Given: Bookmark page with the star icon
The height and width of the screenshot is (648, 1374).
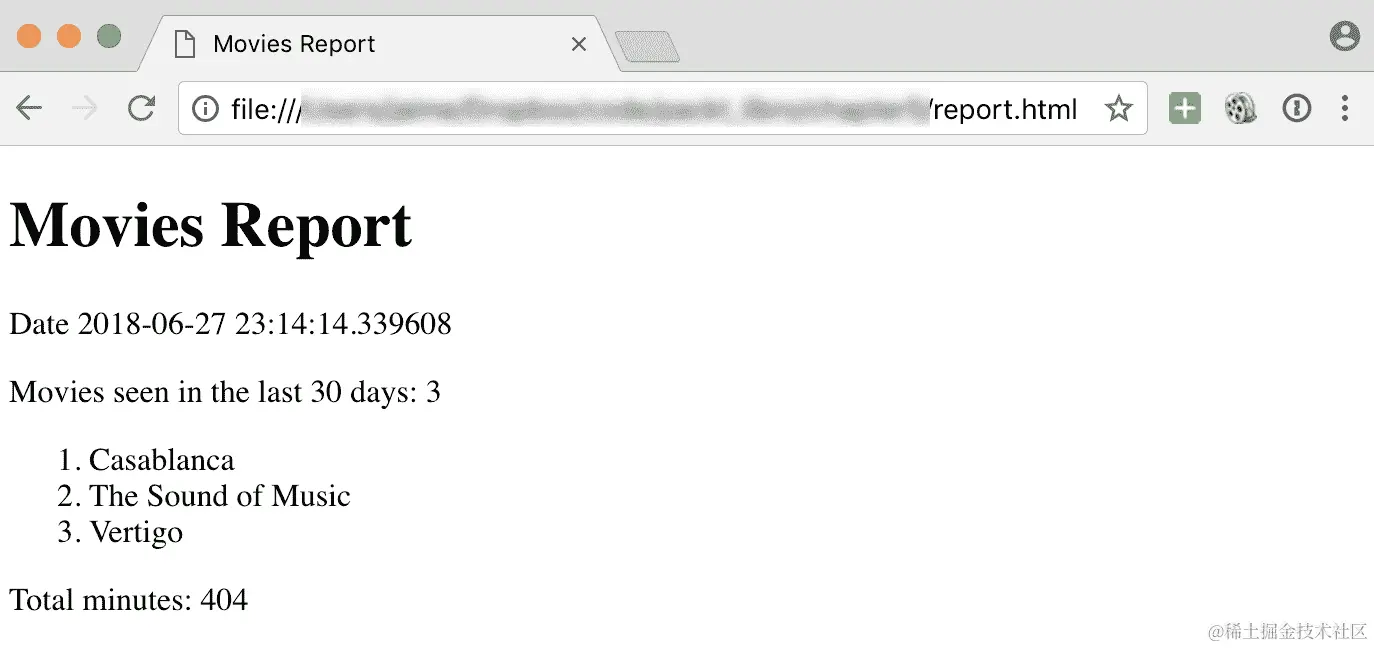Looking at the screenshot, I should coord(1118,108).
